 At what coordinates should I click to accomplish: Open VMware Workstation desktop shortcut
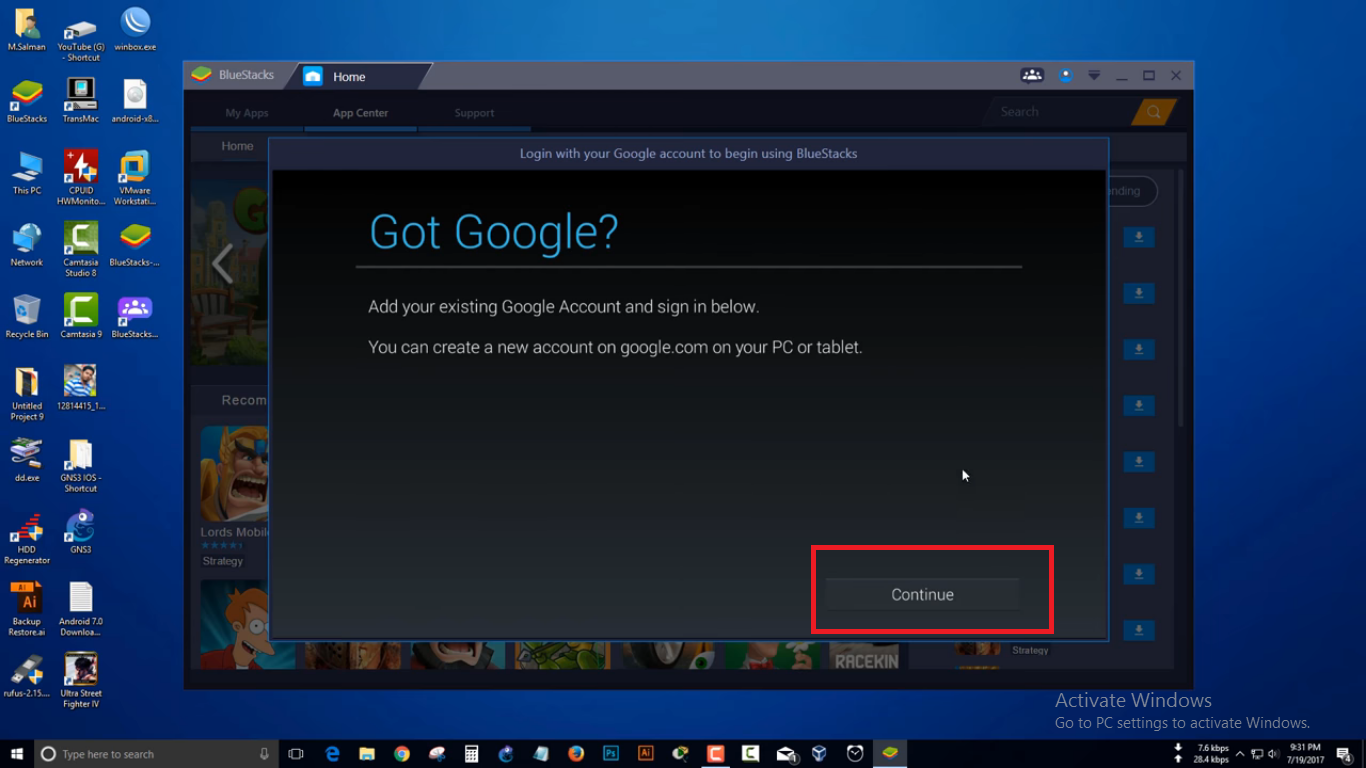click(135, 178)
